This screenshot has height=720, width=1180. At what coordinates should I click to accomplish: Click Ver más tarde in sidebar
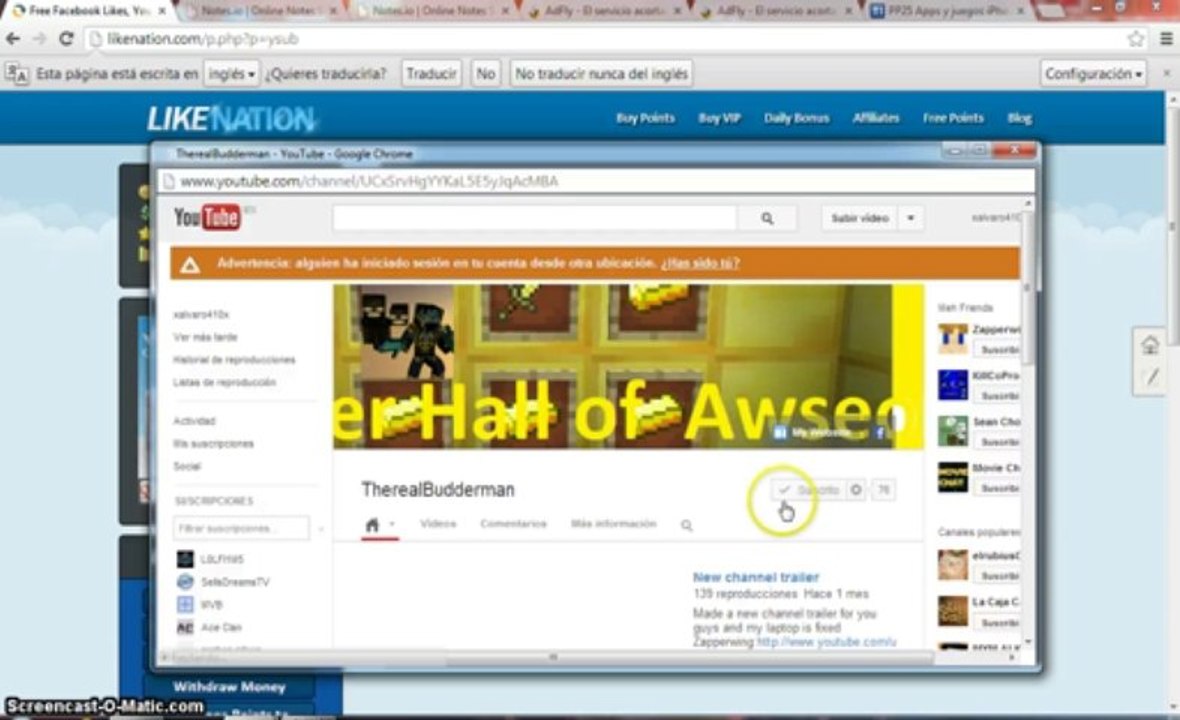click(x=205, y=337)
